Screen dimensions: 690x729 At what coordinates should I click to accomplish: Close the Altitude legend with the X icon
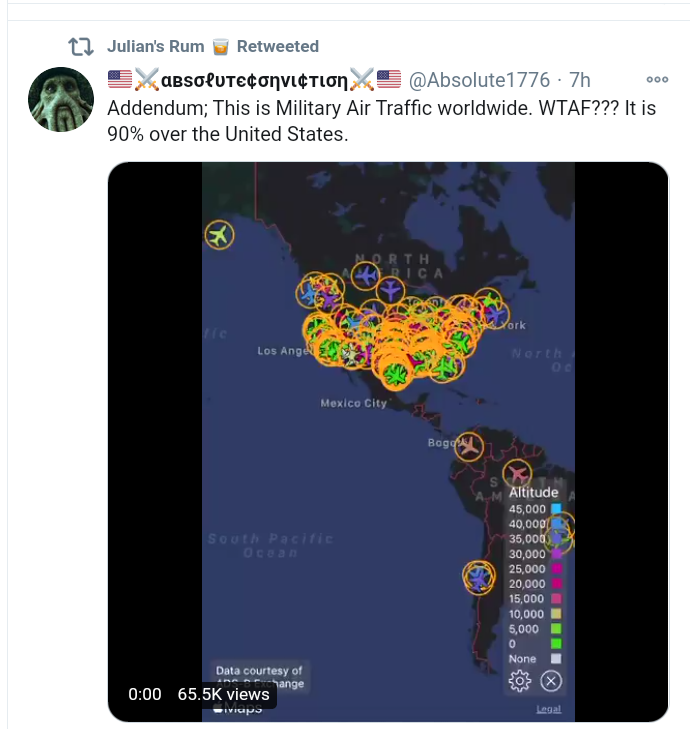(x=551, y=681)
